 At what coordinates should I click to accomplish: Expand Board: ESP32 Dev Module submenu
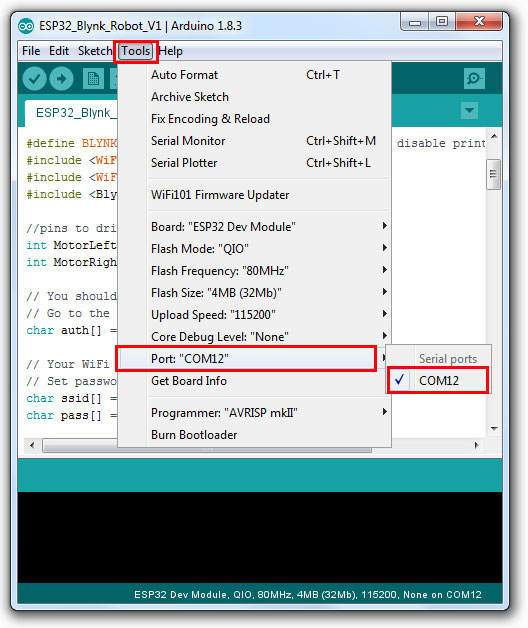tap(254, 227)
